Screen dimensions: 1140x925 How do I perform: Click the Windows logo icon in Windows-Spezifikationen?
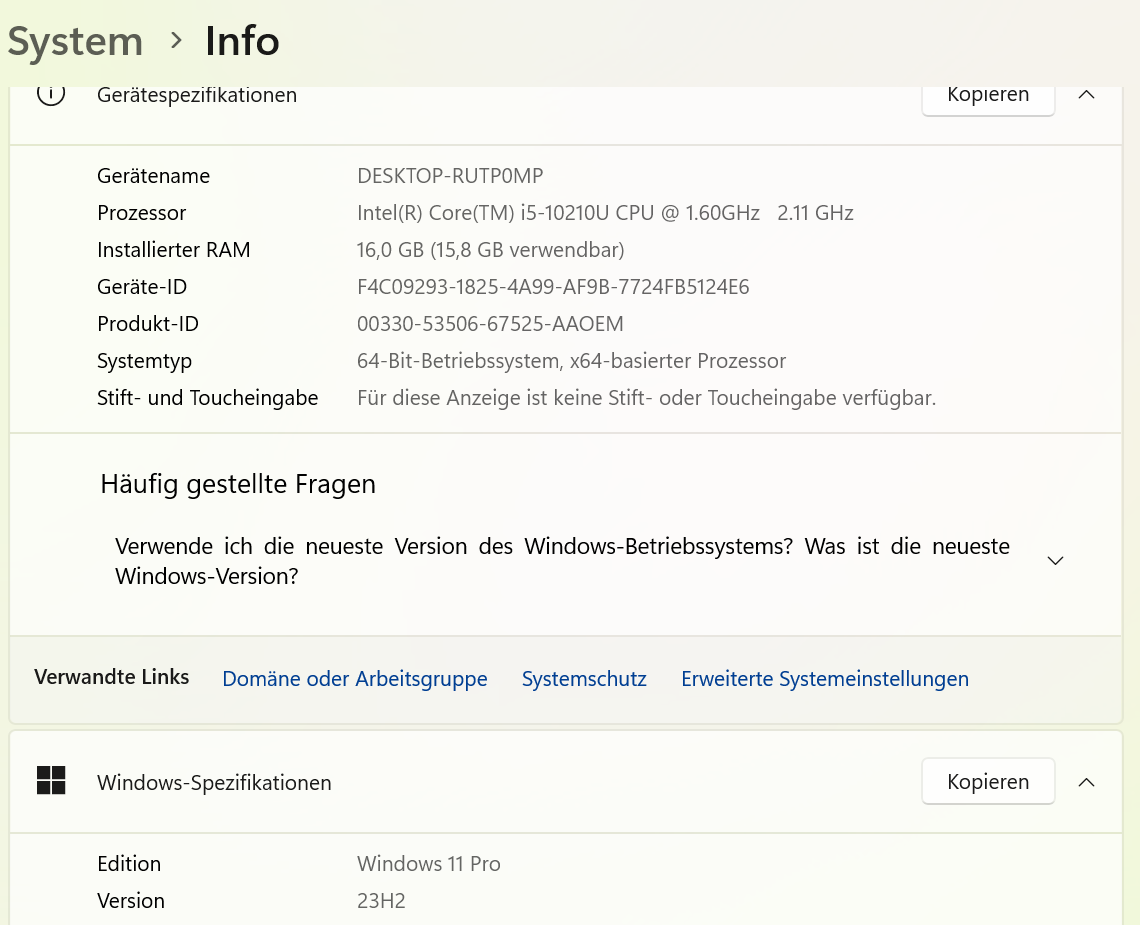click(51, 780)
